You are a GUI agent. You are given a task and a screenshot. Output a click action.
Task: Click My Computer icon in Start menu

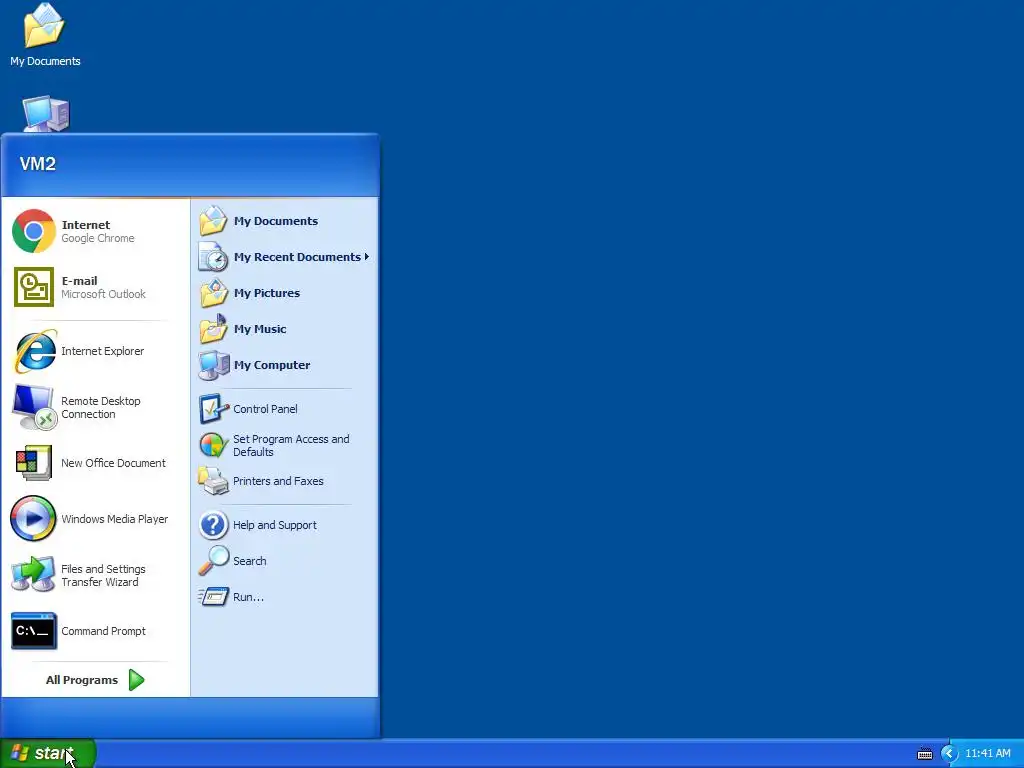214,365
